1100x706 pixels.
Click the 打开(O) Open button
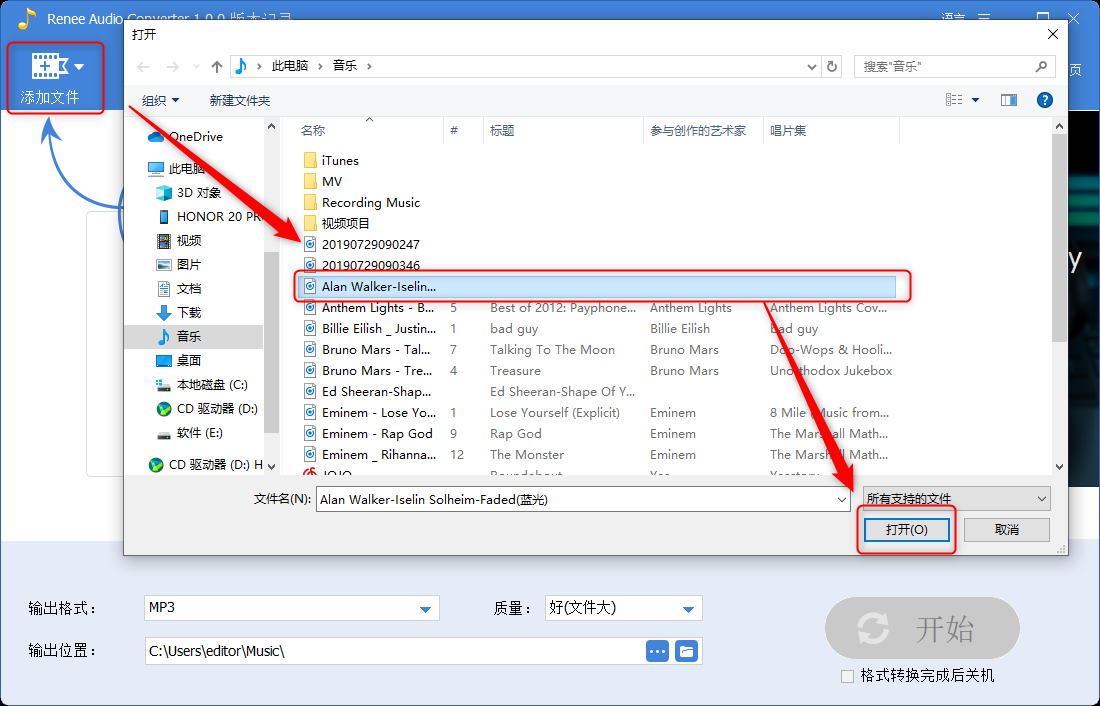(906, 530)
